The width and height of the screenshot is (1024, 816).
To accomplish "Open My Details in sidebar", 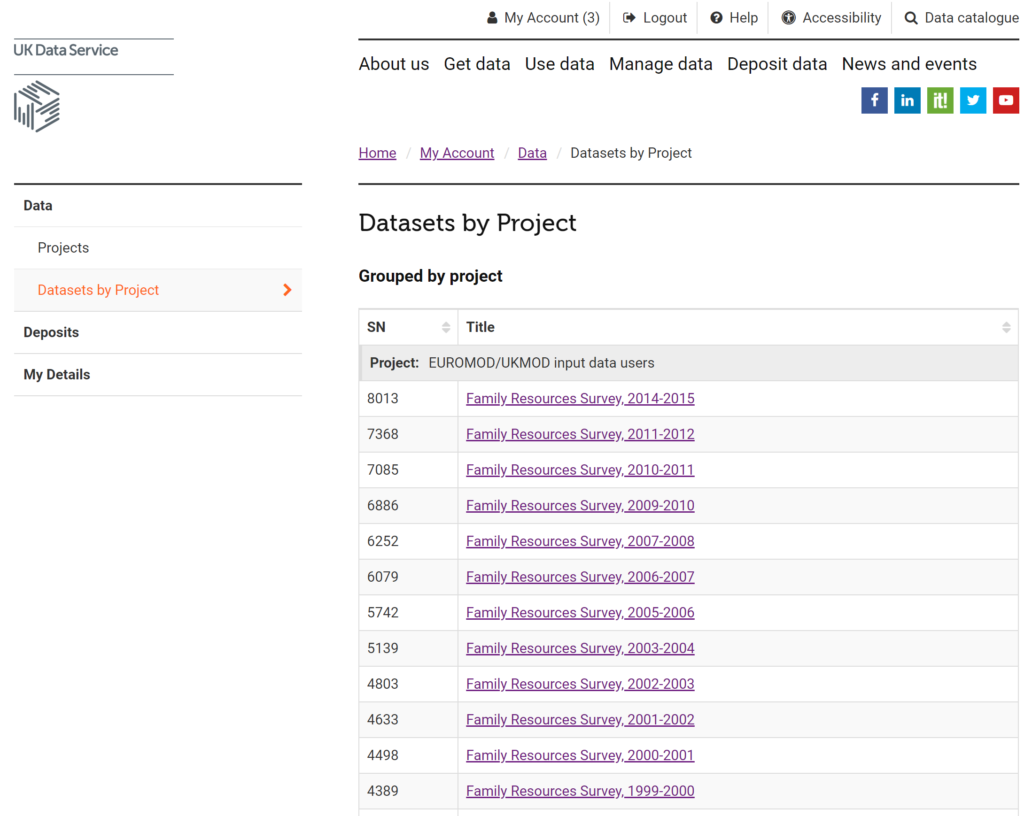I will point(57,374).
